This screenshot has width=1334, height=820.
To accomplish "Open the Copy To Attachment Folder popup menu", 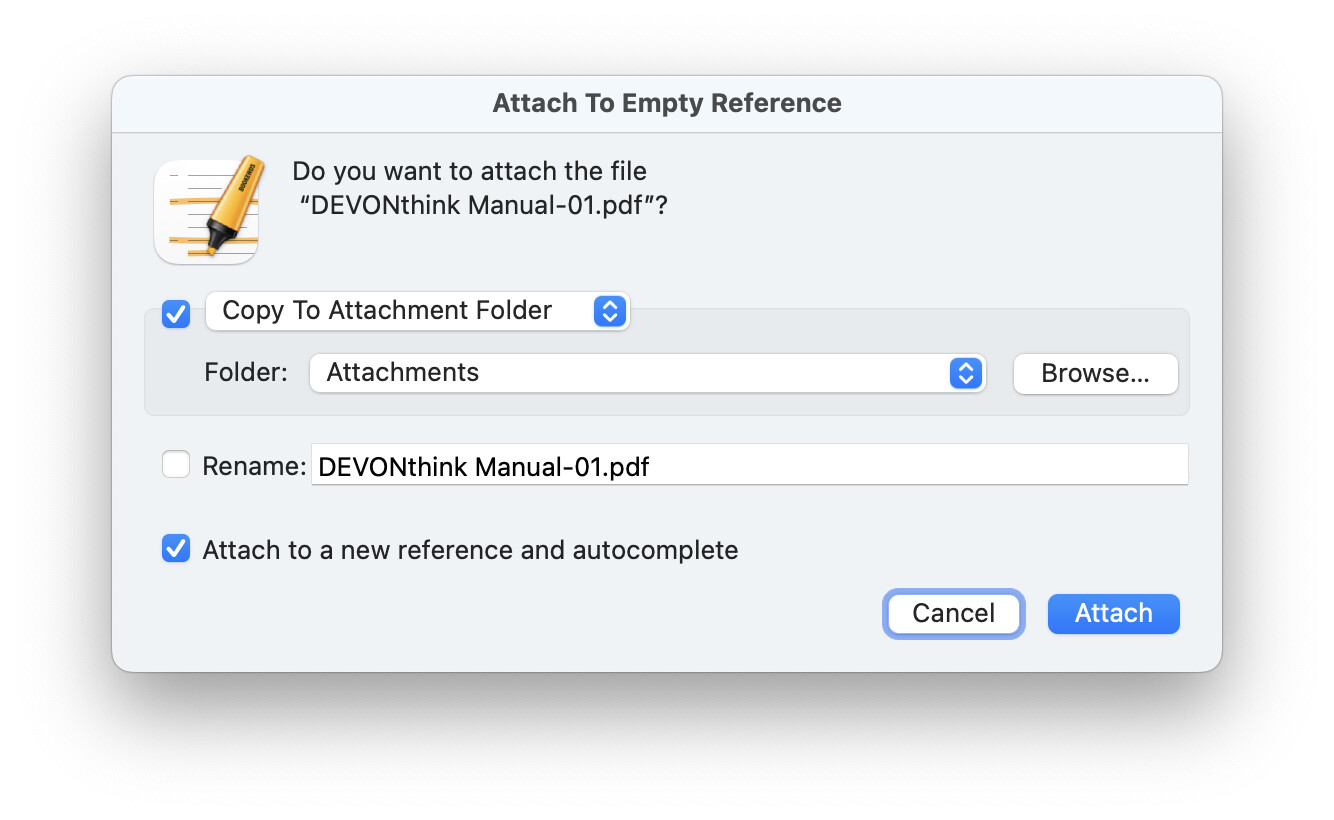I will [x=418, y=311].
